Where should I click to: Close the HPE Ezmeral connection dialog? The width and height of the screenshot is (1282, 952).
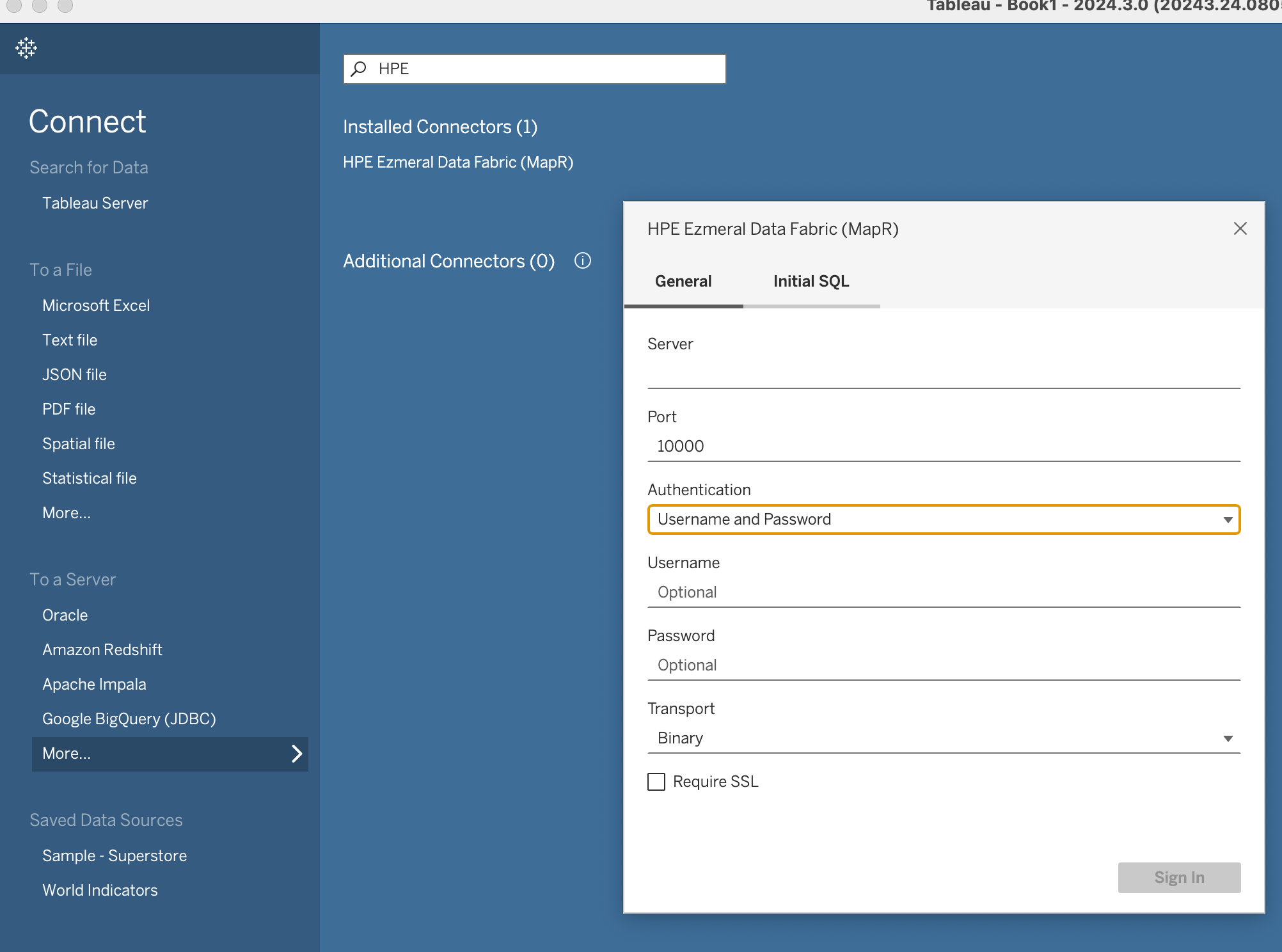click(1240, 228)
